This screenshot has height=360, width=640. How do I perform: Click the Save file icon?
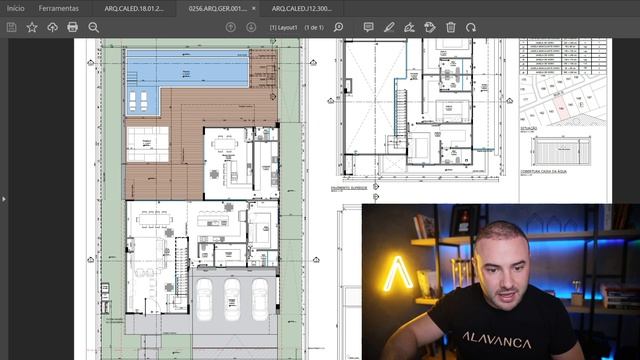pos(11,27)
